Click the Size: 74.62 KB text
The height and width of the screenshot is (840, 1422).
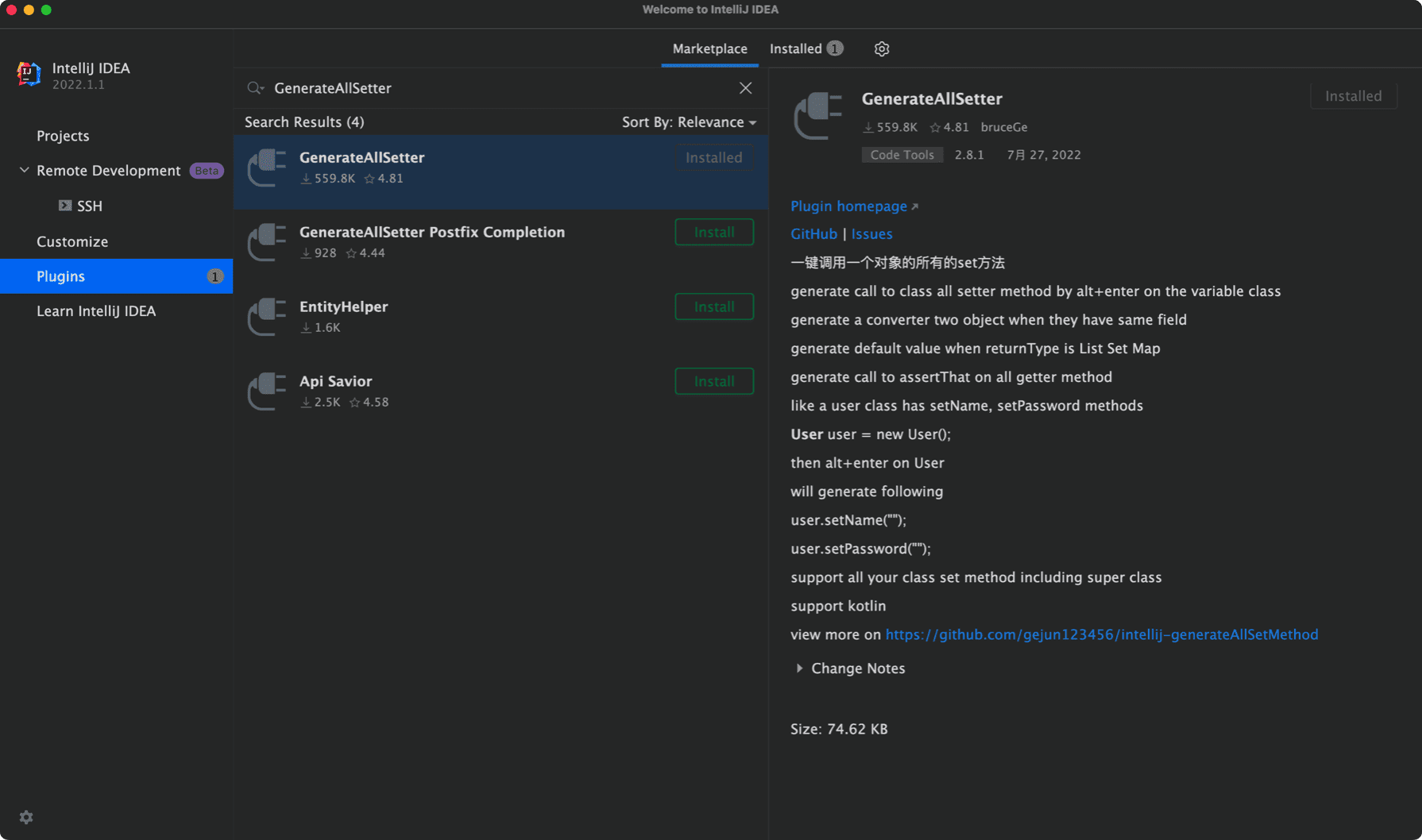(x=839, y=729)
